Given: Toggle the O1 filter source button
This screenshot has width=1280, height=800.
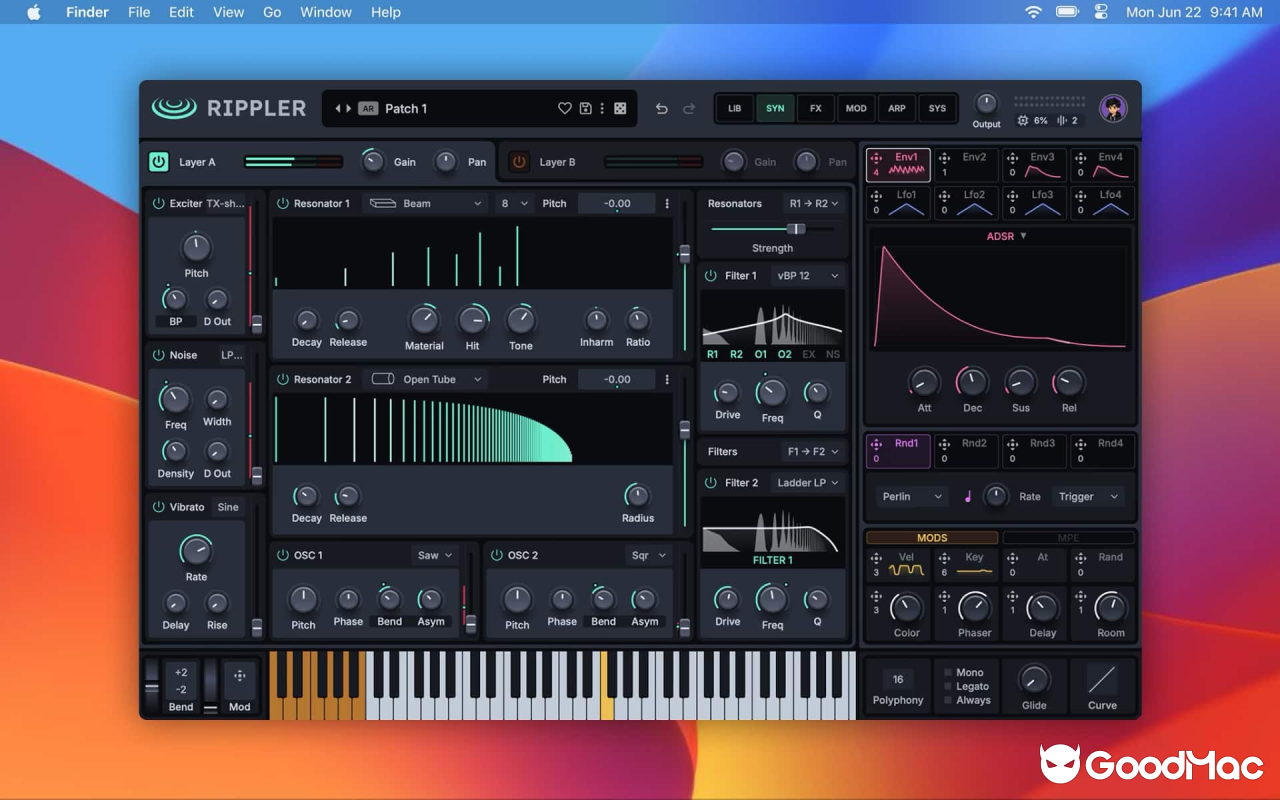Looking at the screenshot, I should pyautogui.click(x=761, y=354).
